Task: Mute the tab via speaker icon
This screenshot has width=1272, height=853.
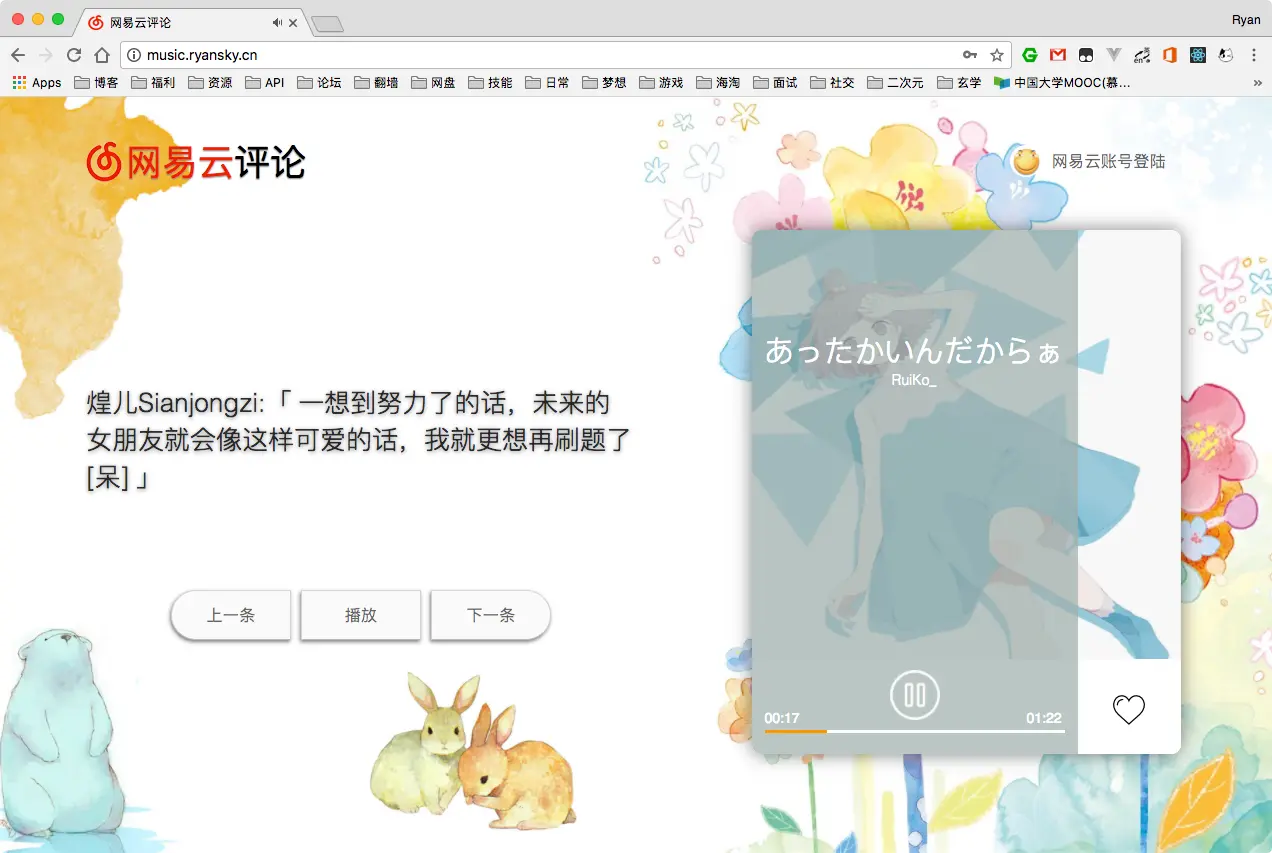Action: coord(277,22)
